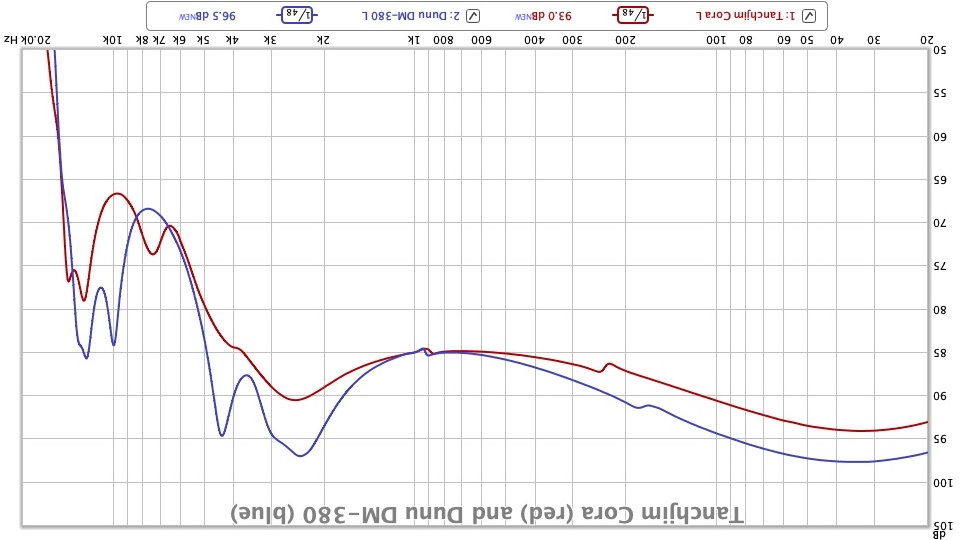Screen dimensions: 974x540
Task: Click the graph title mentioning Tanchjim Cora and Dunu
Action: pos(487,514)
